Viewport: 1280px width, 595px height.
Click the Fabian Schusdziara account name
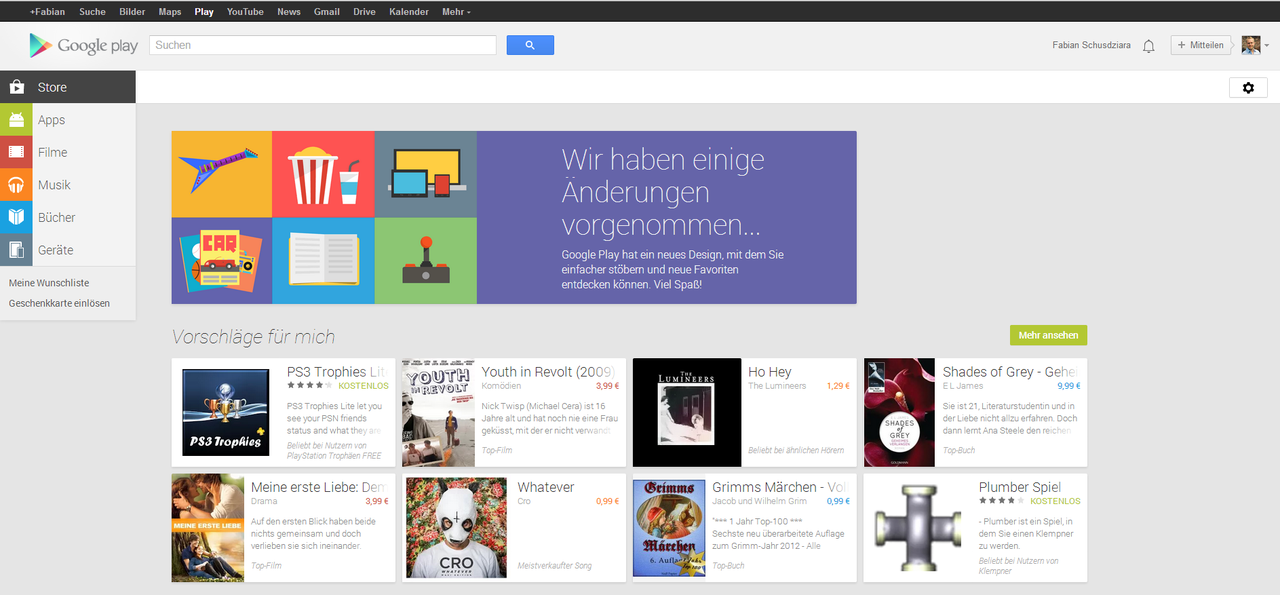[x=1092, y=45]
